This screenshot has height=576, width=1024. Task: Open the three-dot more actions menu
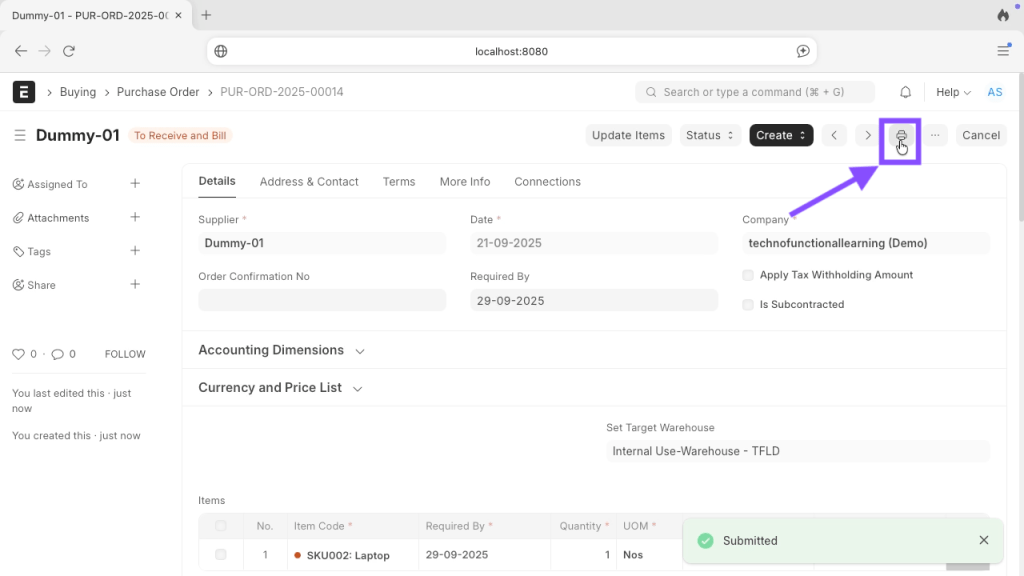click(935, 135)
